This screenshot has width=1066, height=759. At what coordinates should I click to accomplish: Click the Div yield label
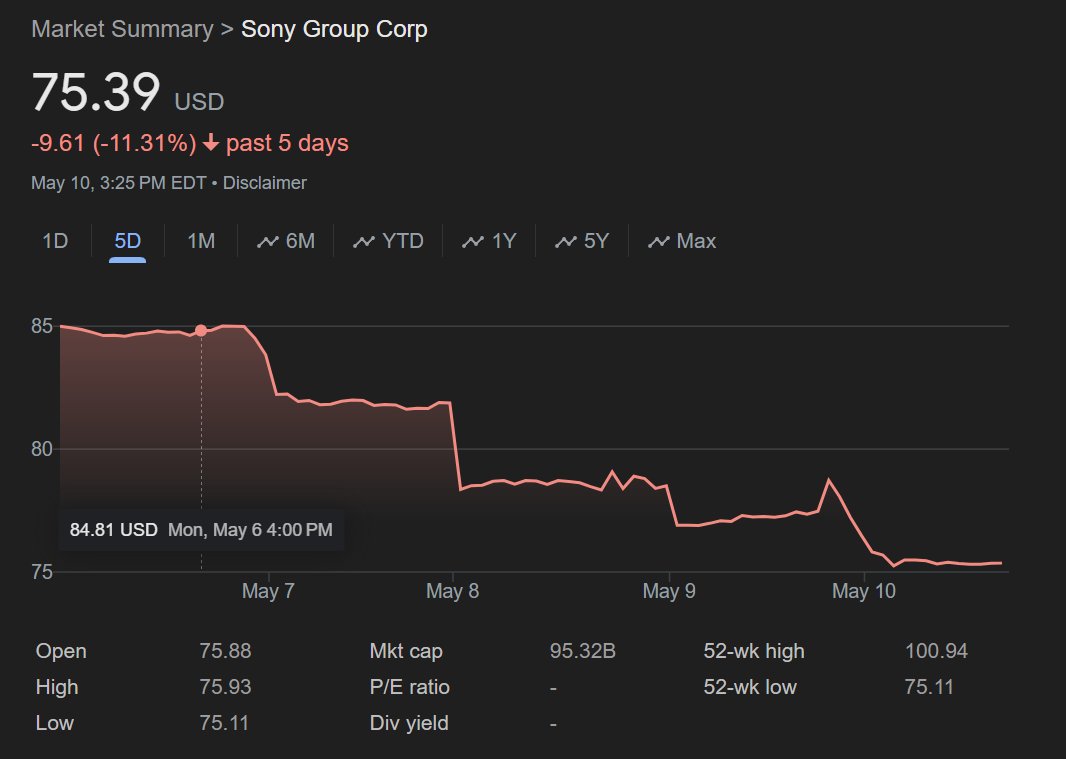click(x=409, y=723)
